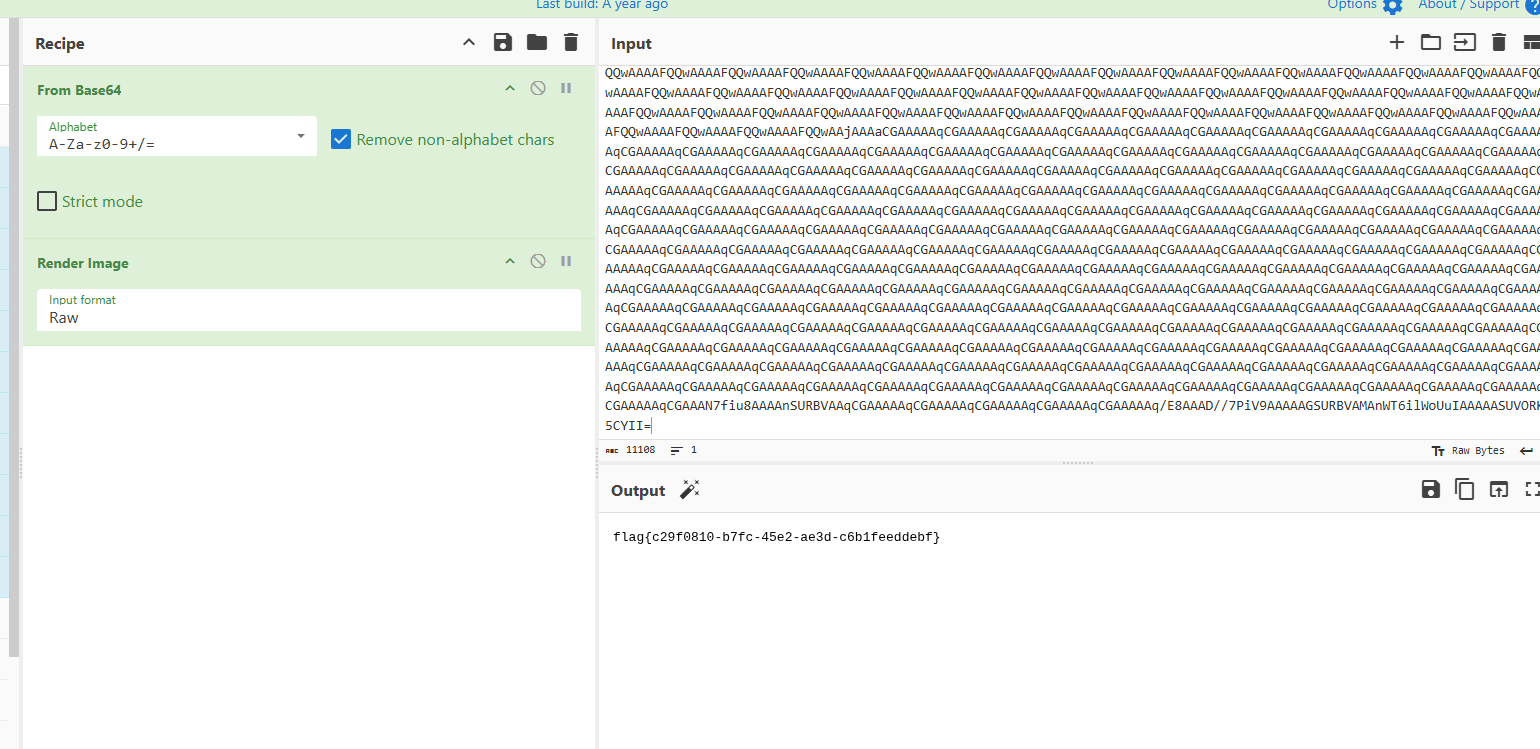Image resolution: width=1540 pixels, height=749 pixels.
Task: Collapse the From Base64 operation
Action: [510, 89]
